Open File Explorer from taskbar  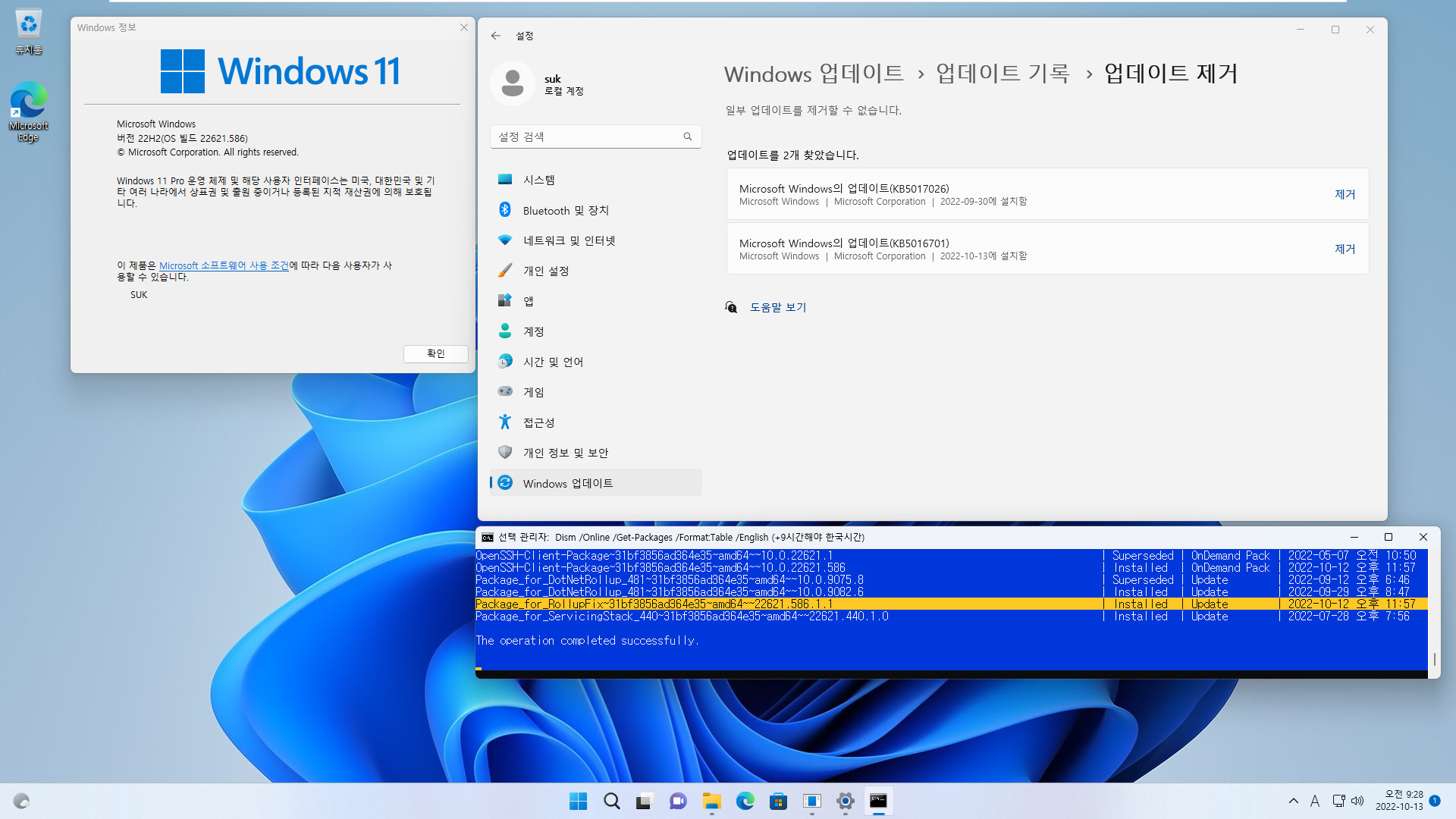711,801
